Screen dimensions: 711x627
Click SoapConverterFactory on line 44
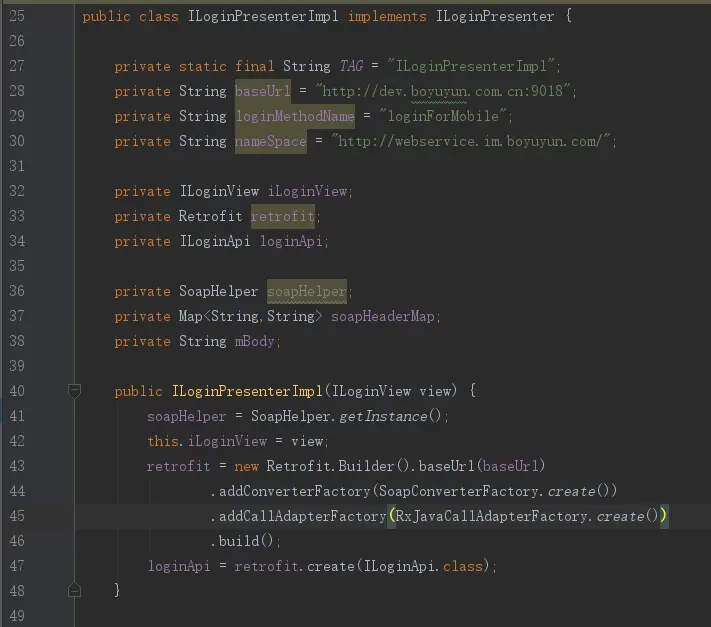click(459, 491)
